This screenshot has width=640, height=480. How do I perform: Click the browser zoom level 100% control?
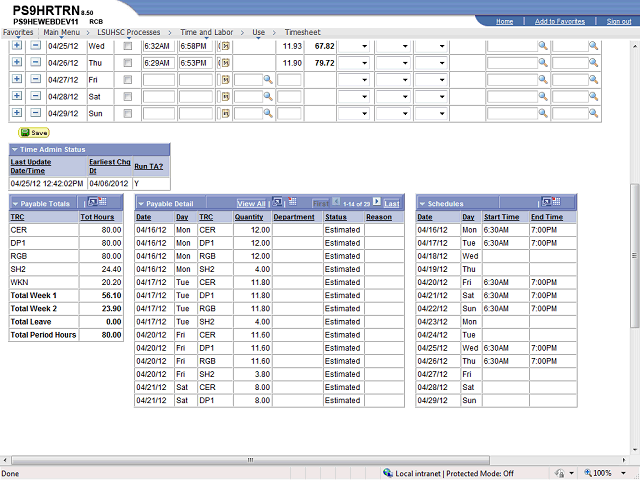604,473
